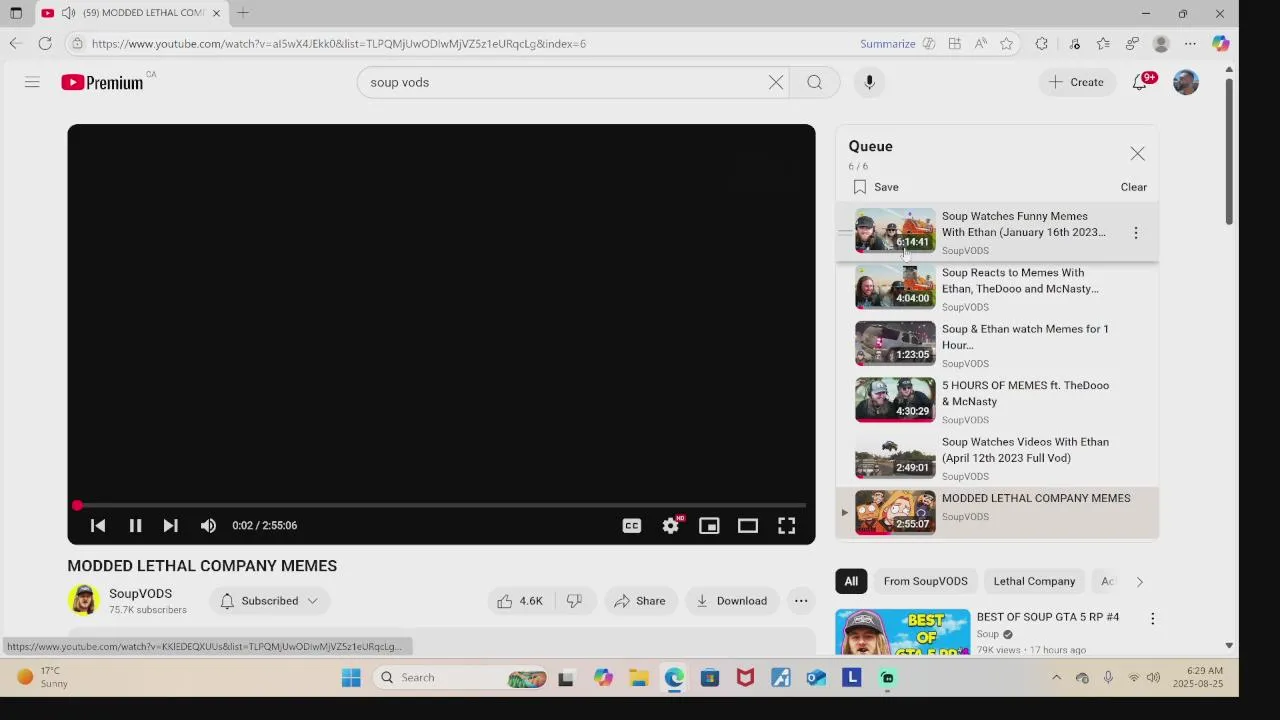The image size is (1280, 720).
Task: Mute the video volume
Action: coord(208,525)
